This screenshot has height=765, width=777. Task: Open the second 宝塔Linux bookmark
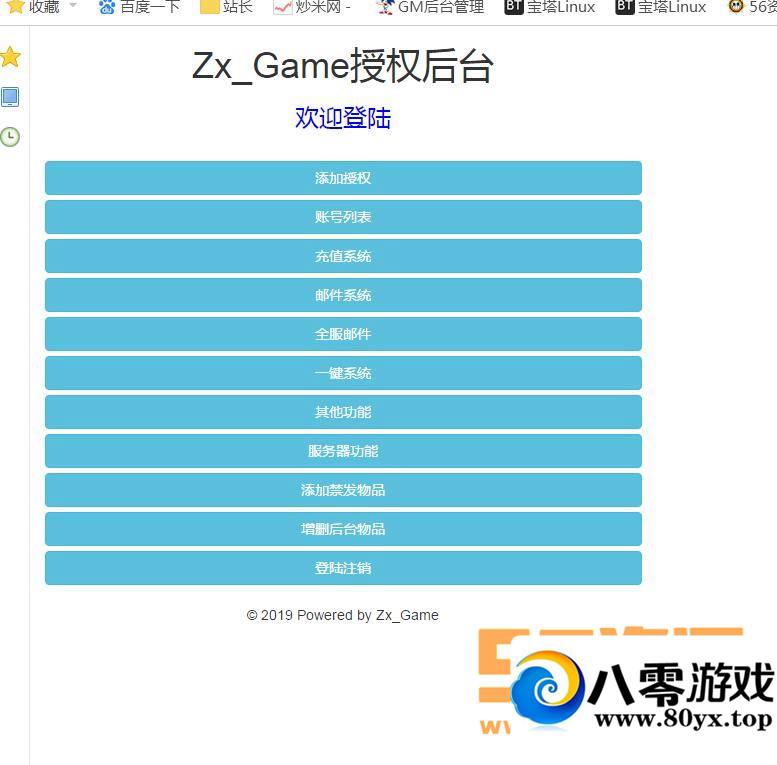(660, 7)
